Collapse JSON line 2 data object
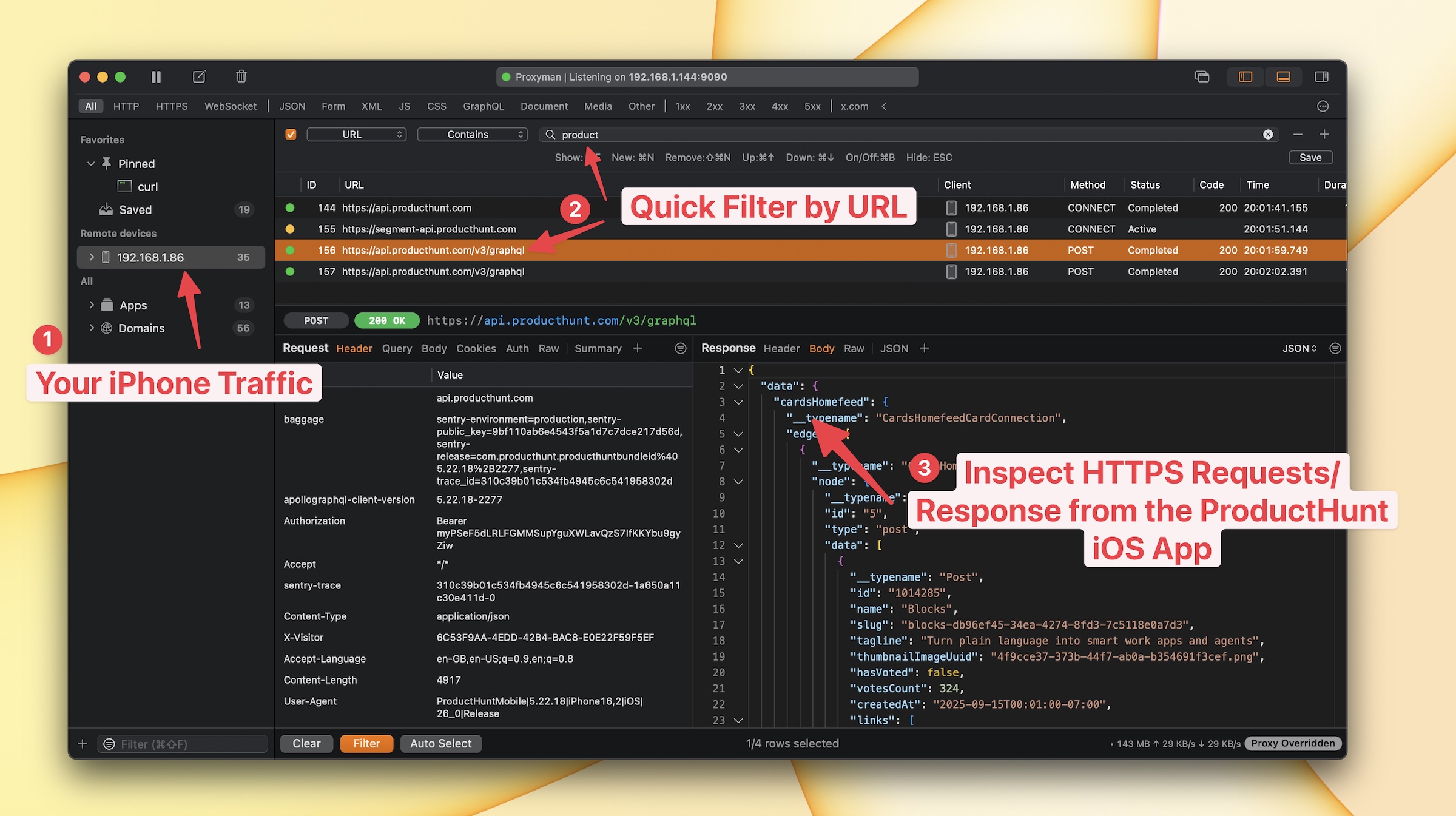The image size is (1456, 816). tap(738, 386)
